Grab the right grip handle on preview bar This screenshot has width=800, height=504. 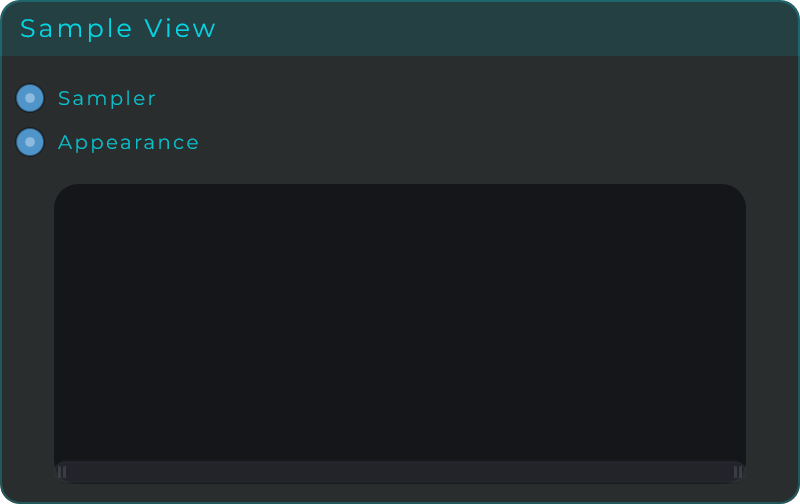click(738, 472)
